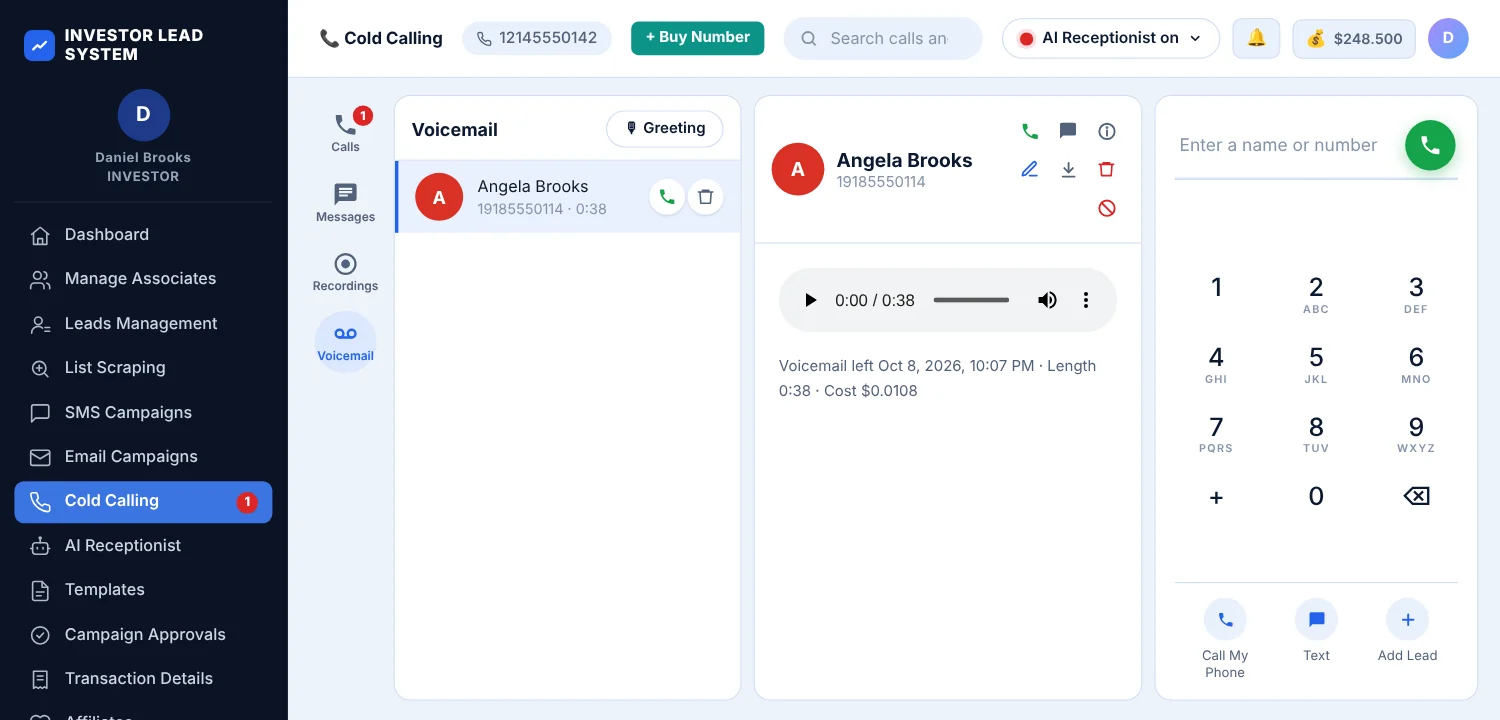Go to Dashboard in sidebar
Image resolution: width=1500 pixels, height=720 pixels.
(143, 235)
